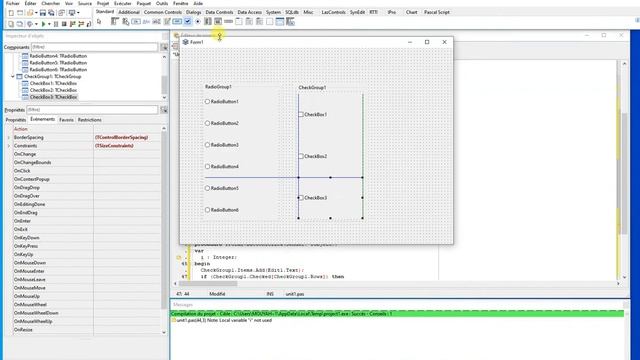Click the Stop debugger icon
This screenshot has width=640, height=360.
pyautogui.click(x=64, y=24)
